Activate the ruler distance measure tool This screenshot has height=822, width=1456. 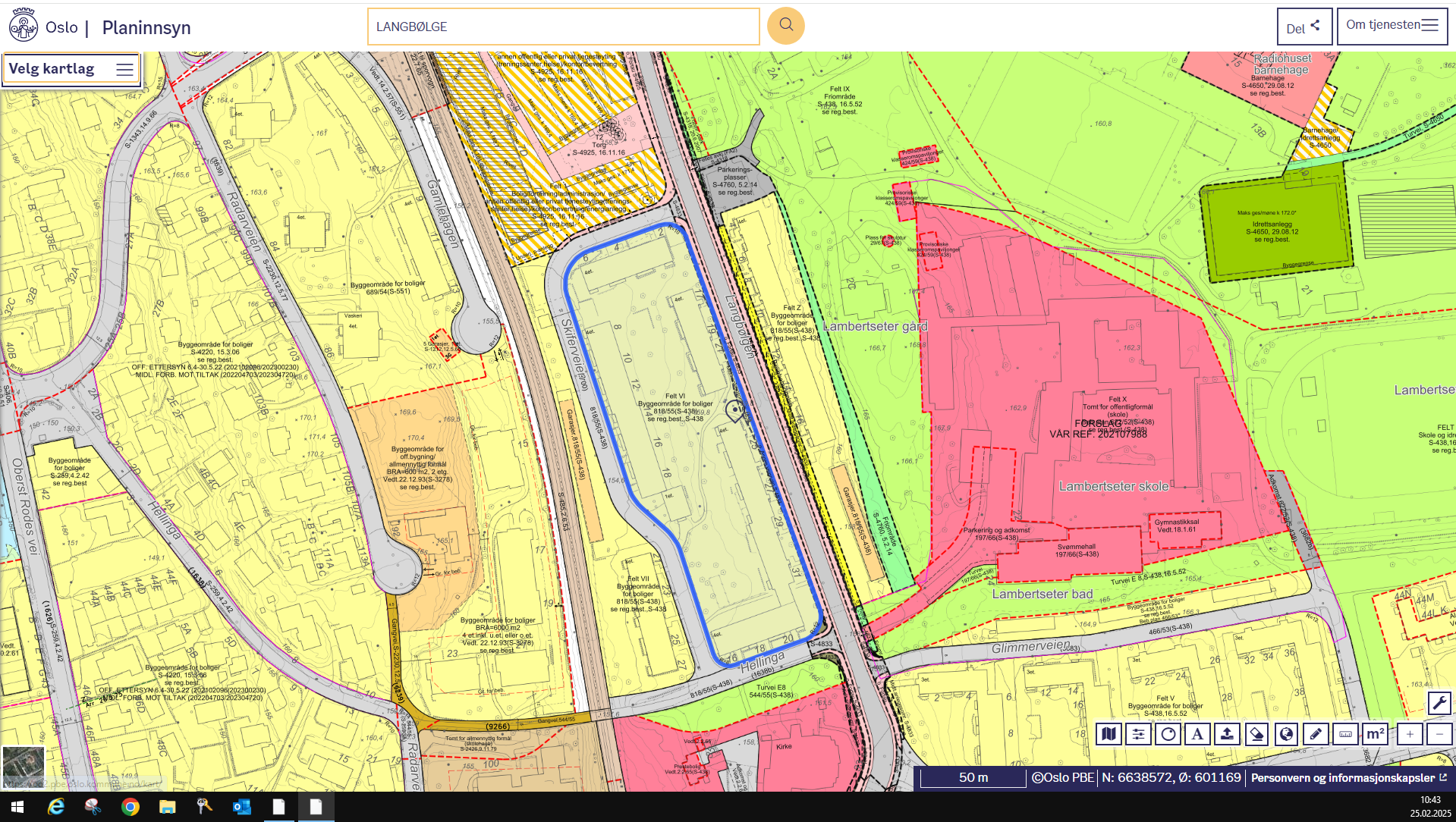click(x=1345, y=733)
